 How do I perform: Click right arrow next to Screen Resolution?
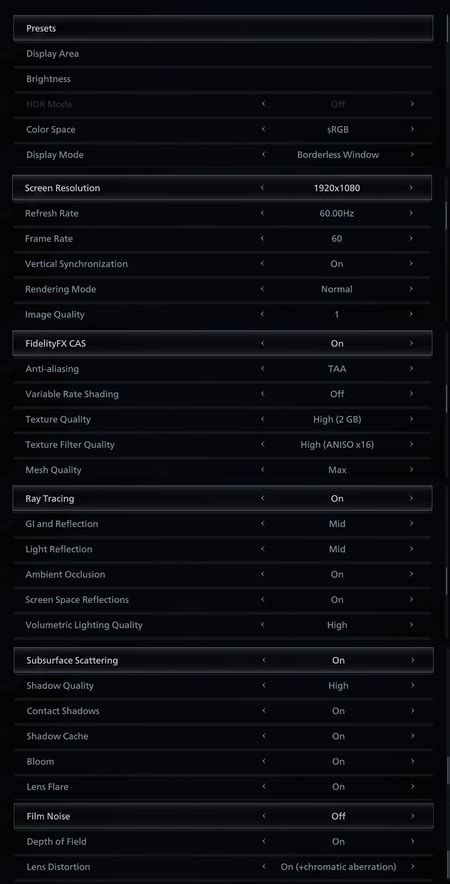(x=411, y=188)
